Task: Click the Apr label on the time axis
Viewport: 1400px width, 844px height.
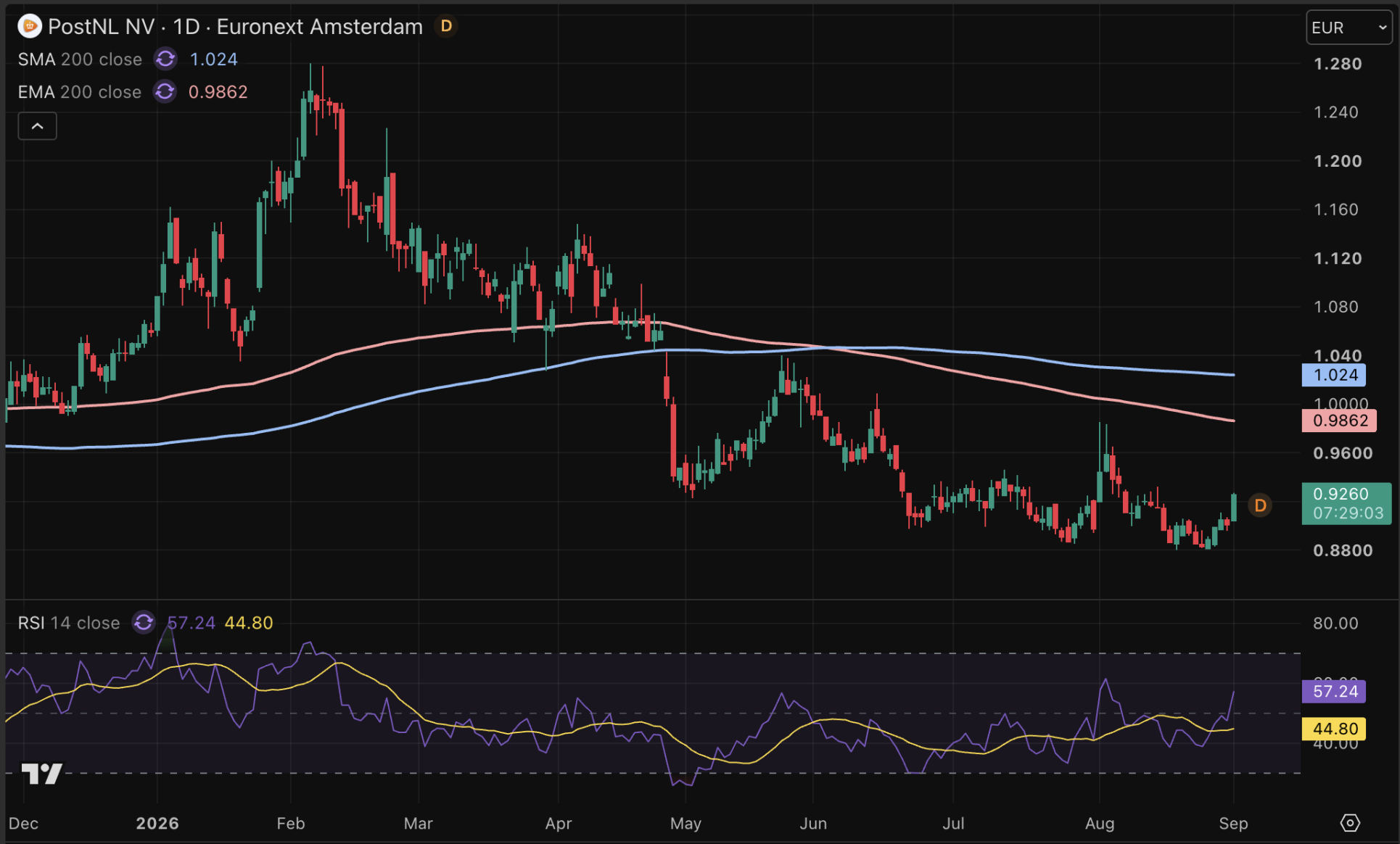Action: pos(559,824)
